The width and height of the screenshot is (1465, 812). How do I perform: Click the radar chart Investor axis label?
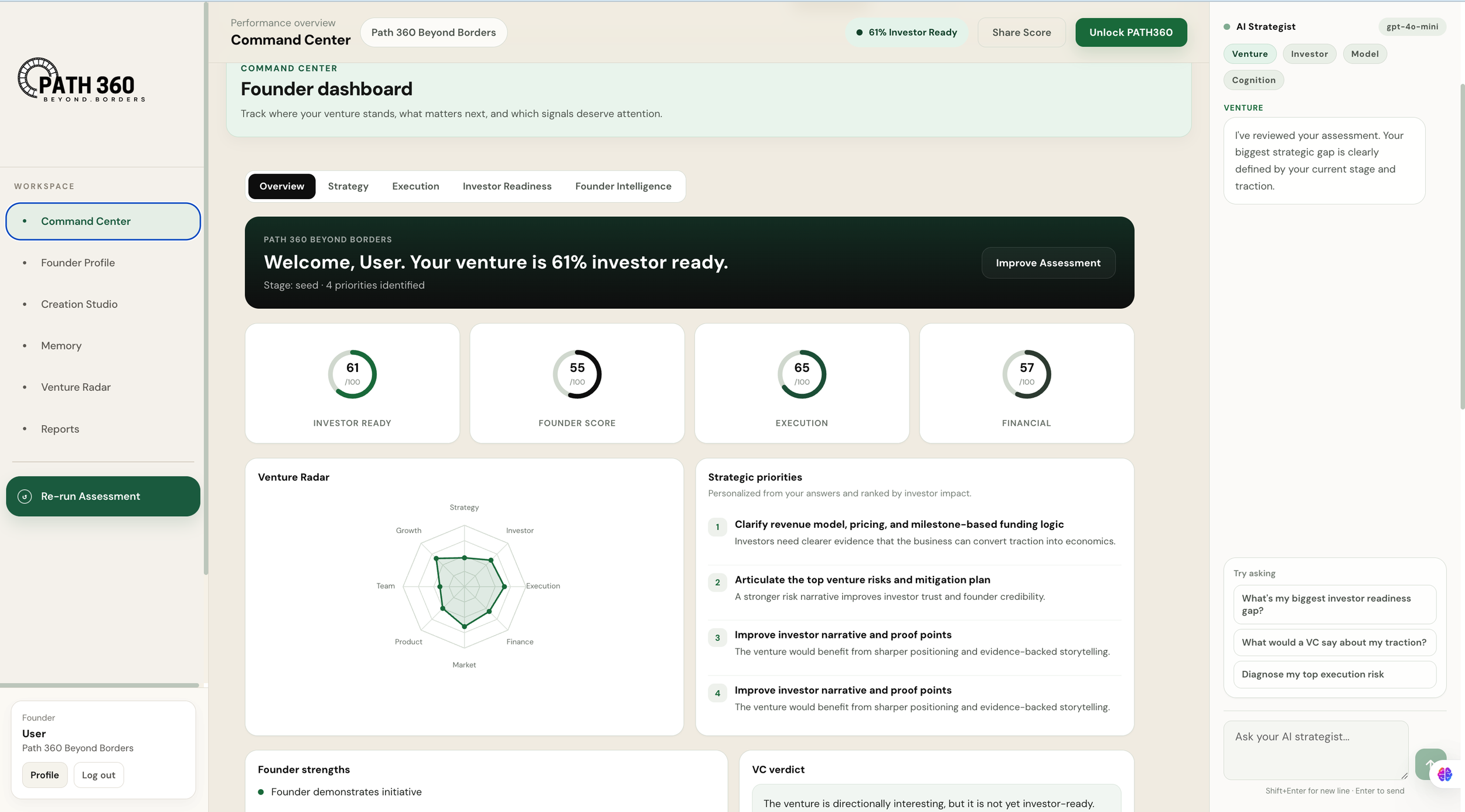(520, 530)
